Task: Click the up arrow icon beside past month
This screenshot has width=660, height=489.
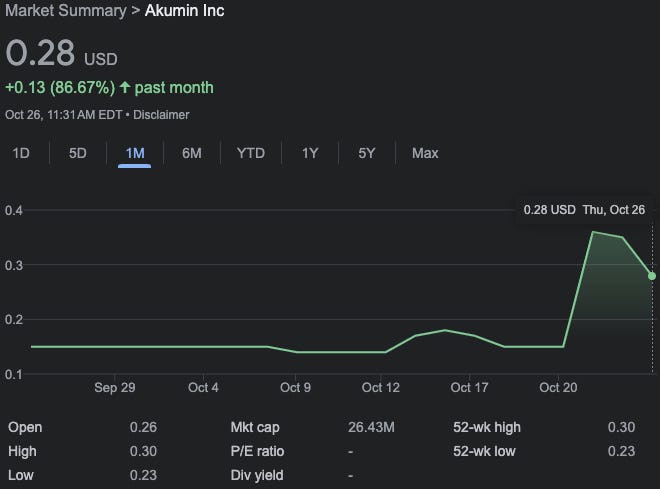Action: click(x=125, y=88)
